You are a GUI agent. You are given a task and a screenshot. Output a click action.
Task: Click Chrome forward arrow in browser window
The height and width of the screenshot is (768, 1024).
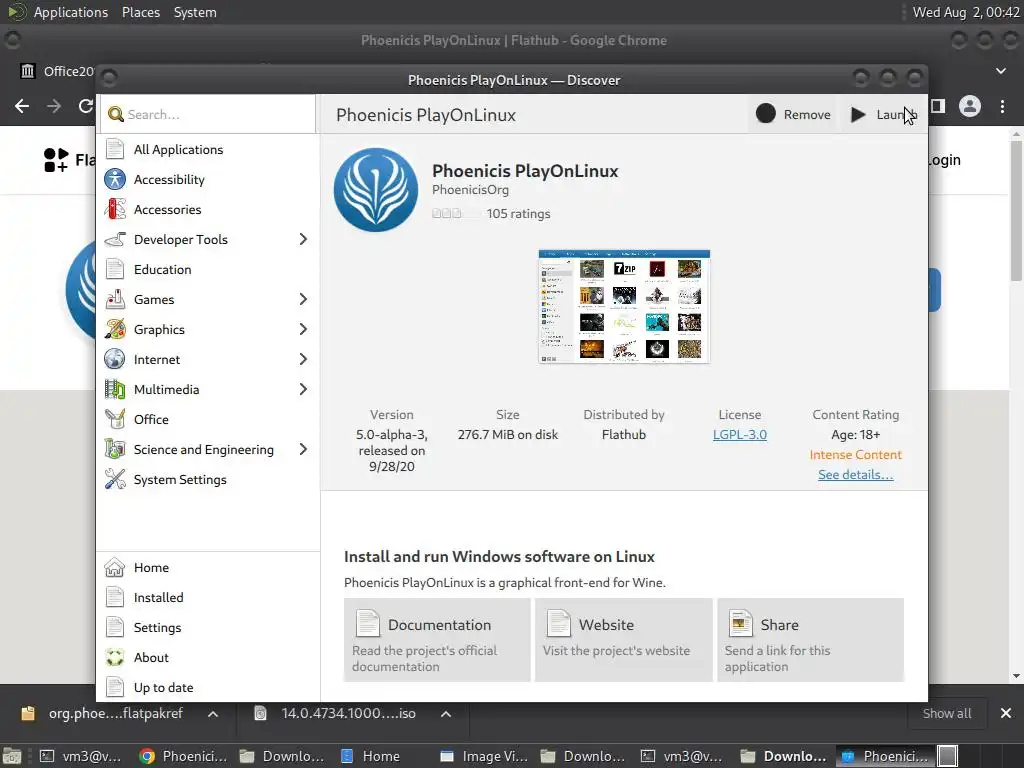[54, 106]
